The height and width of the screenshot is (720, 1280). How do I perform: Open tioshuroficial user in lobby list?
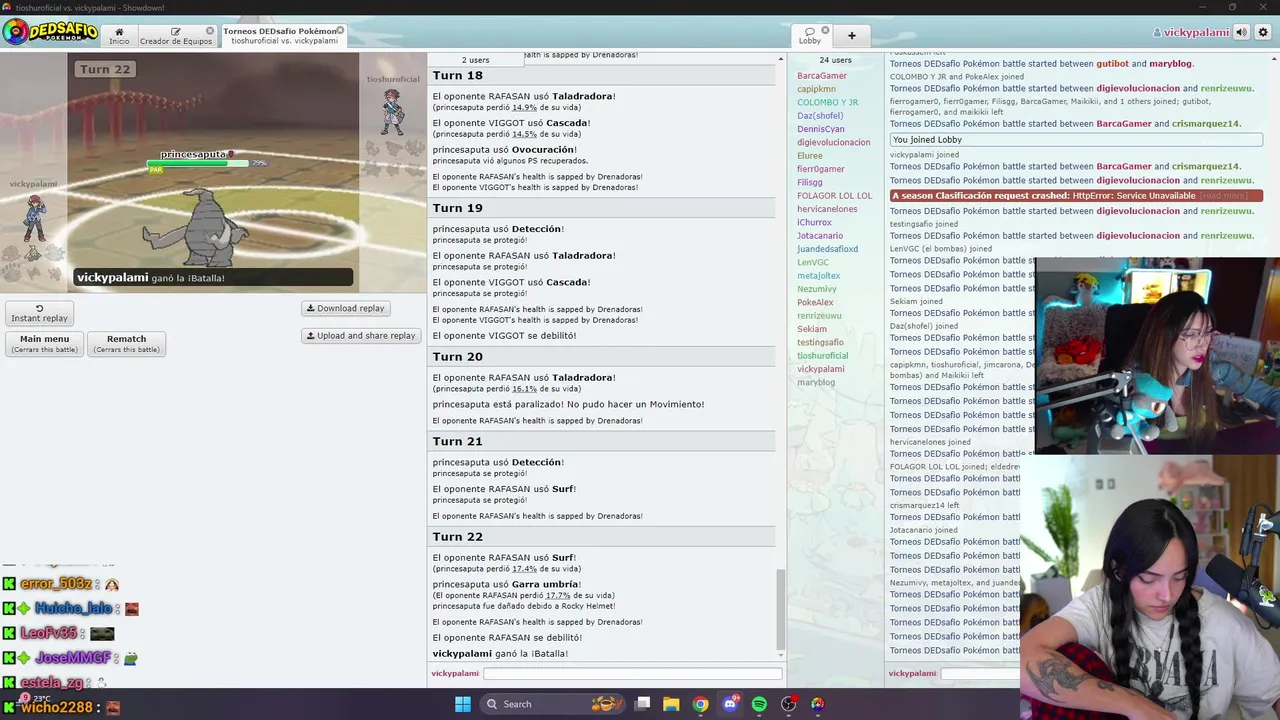tap(822, 356)
